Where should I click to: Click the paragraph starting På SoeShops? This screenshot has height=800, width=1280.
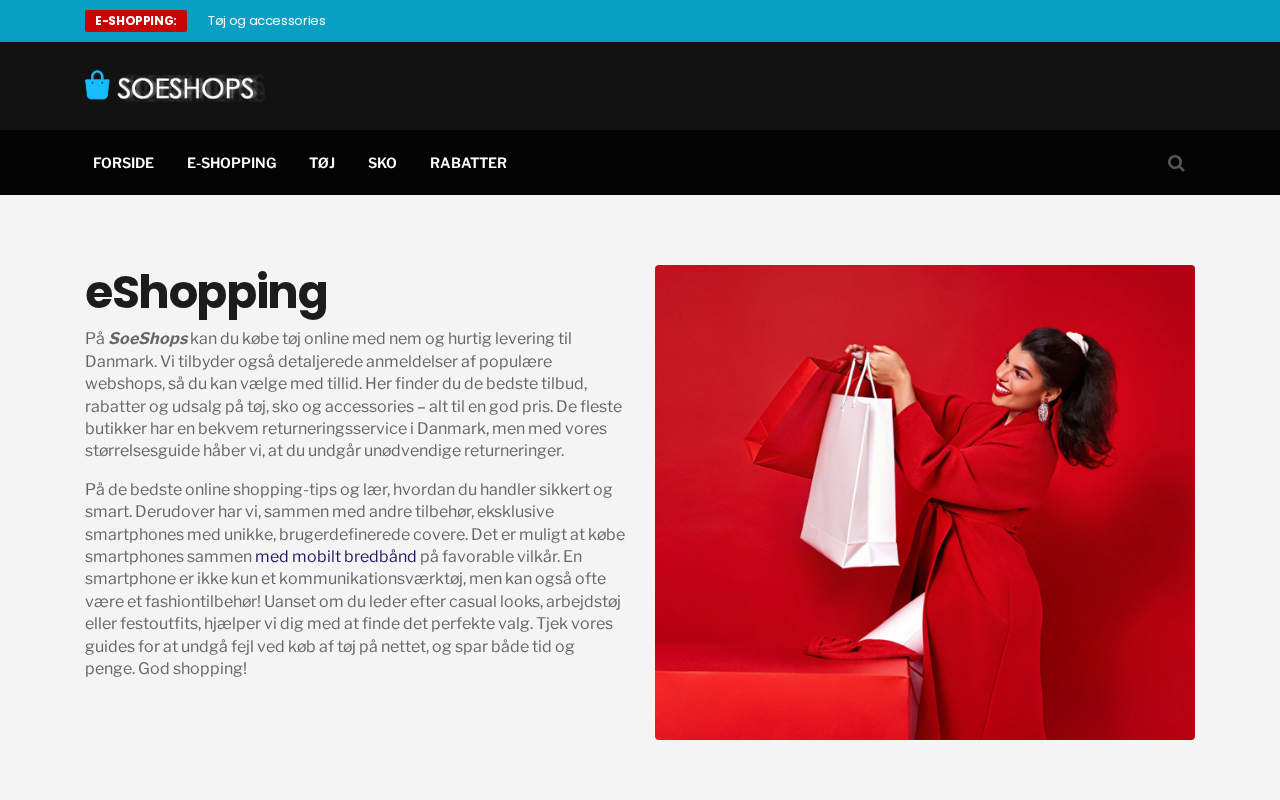[x=355, y=395]
